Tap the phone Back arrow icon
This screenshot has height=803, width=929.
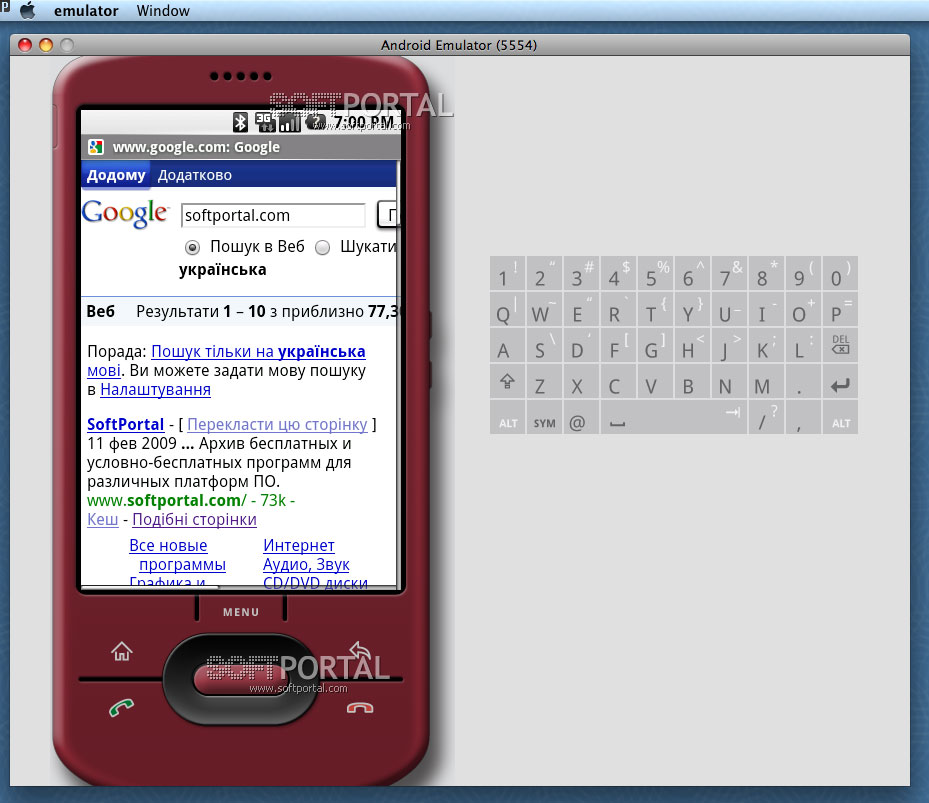pos(359,650)
